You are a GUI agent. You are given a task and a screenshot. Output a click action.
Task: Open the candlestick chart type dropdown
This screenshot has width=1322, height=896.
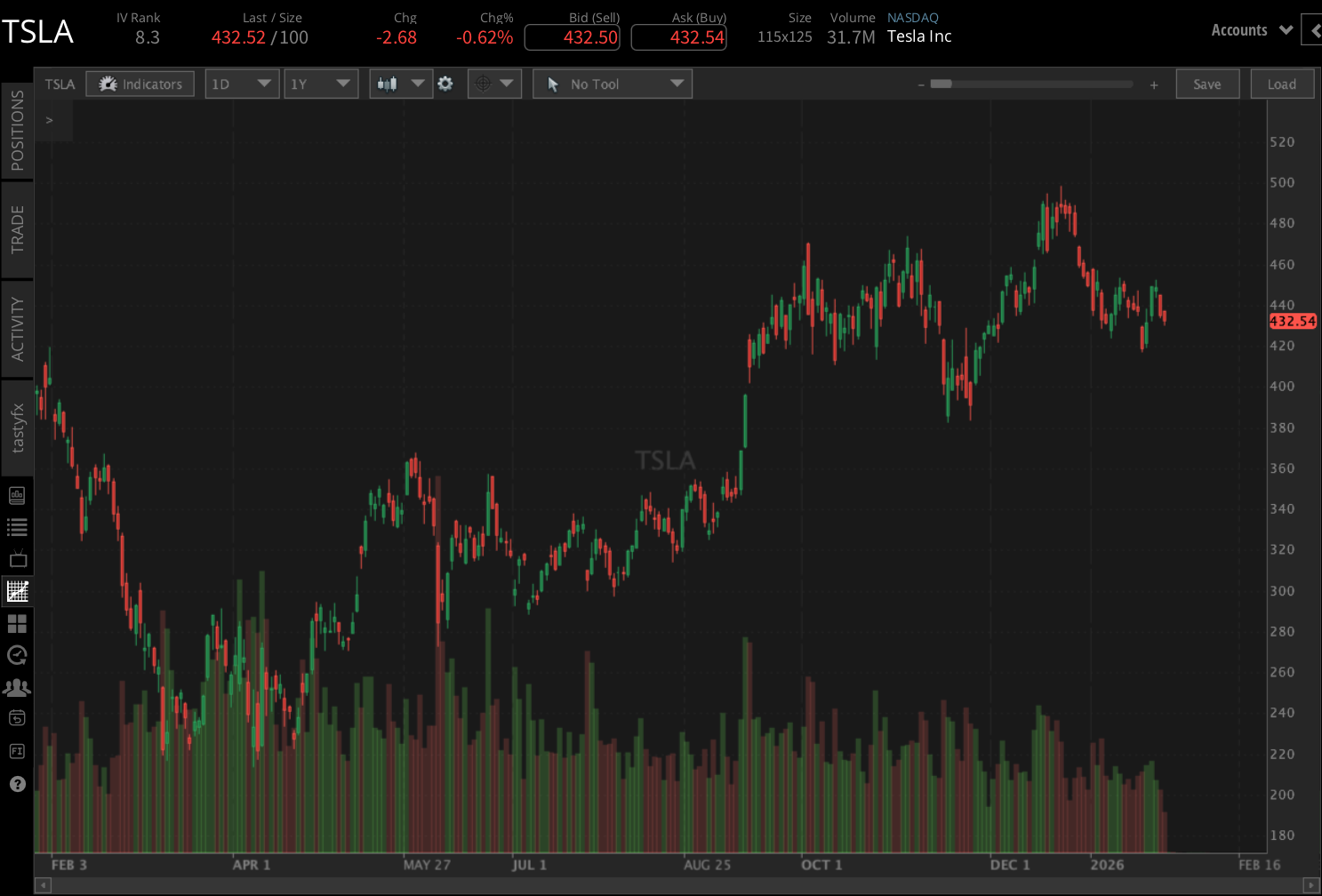click(x=401, y=84)
